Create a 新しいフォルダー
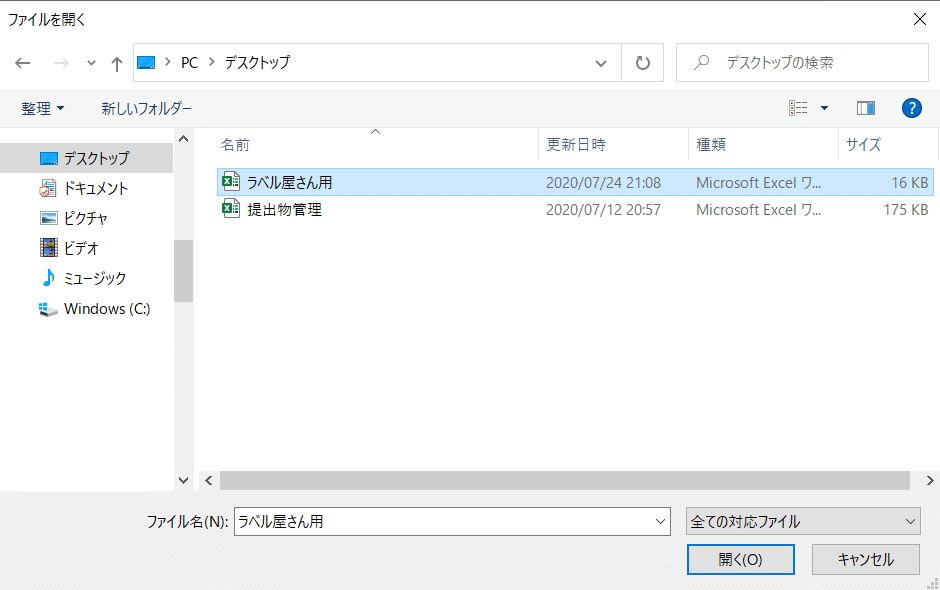This screenshot has width=940, height=590. click(x=146, y=109)
